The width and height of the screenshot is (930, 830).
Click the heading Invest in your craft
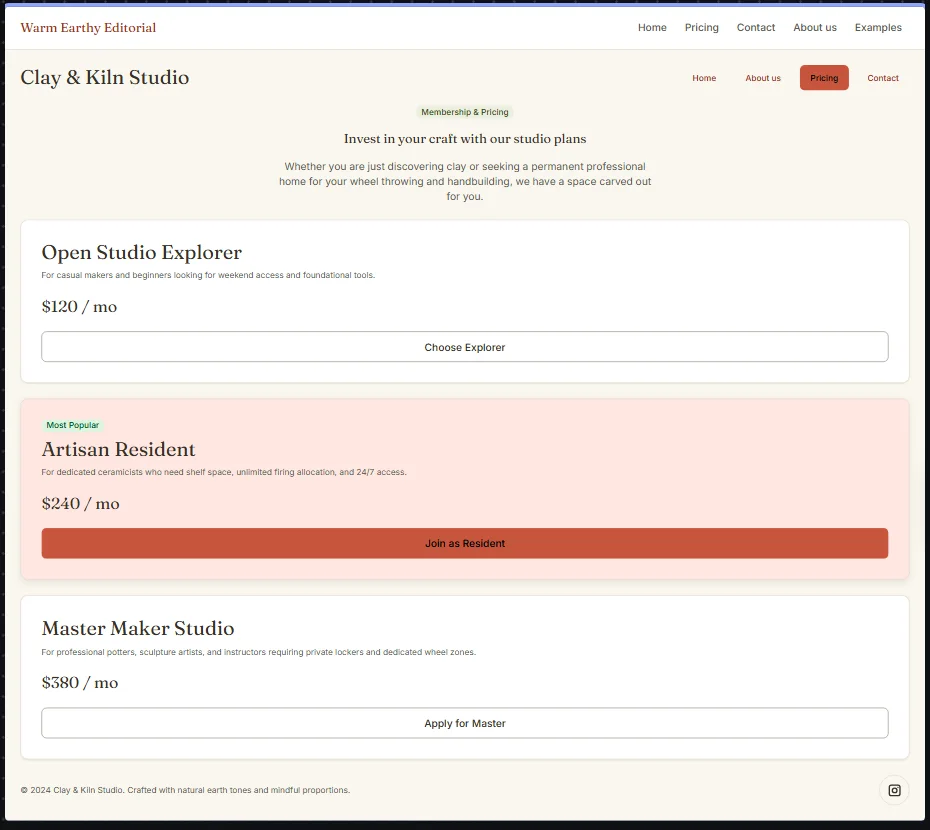pyautogui.click(x=464, y=138)
